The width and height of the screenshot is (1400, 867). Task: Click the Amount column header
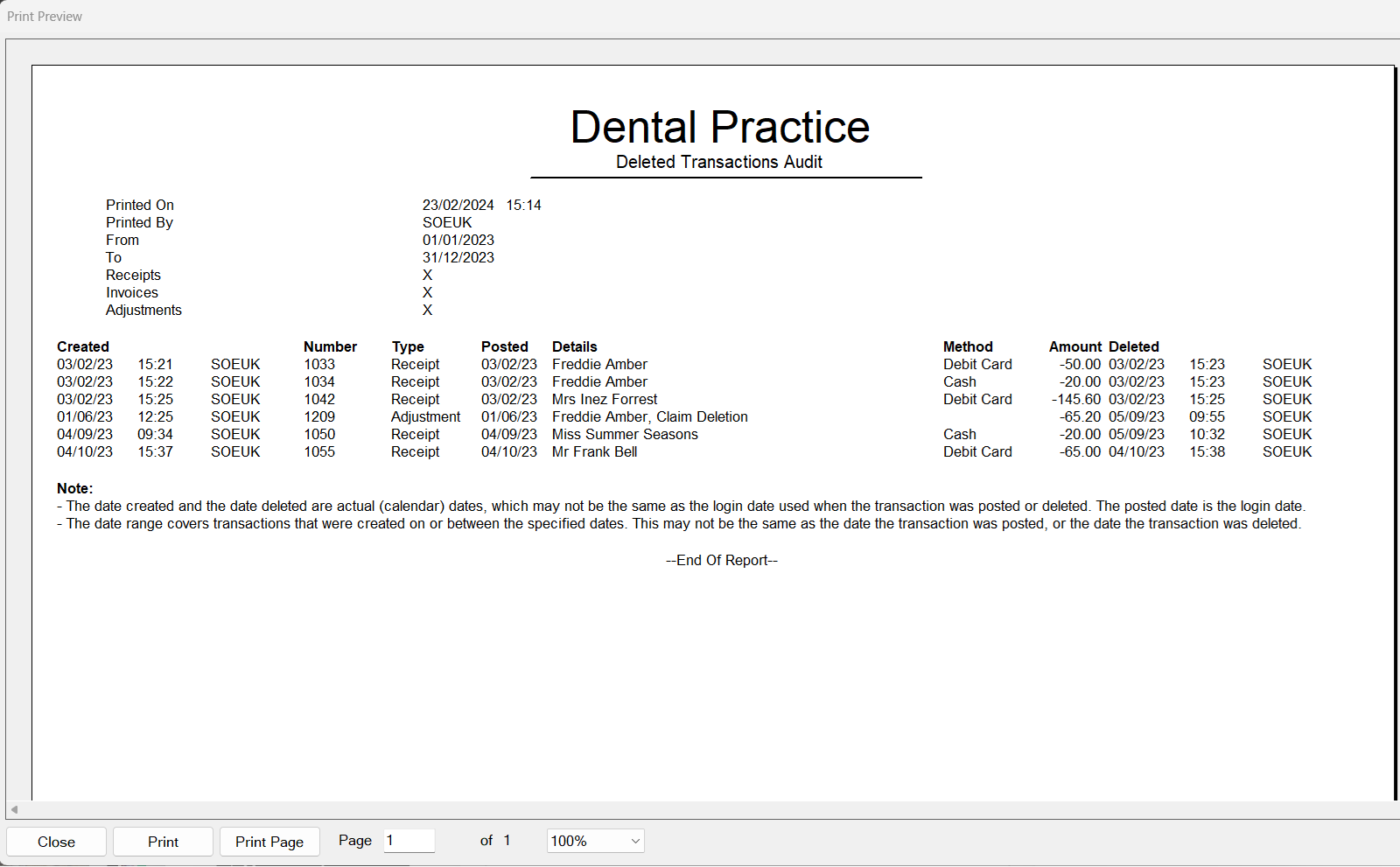pos(1075,346)
